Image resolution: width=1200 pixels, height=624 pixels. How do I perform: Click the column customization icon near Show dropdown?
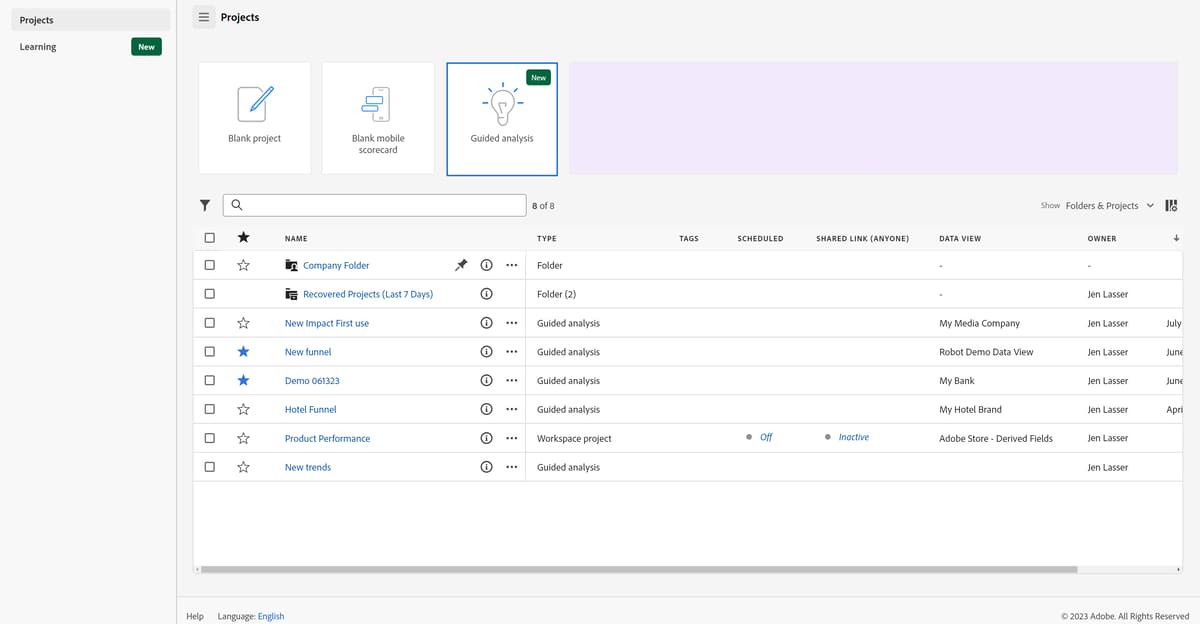click(x=1171, y=205)
